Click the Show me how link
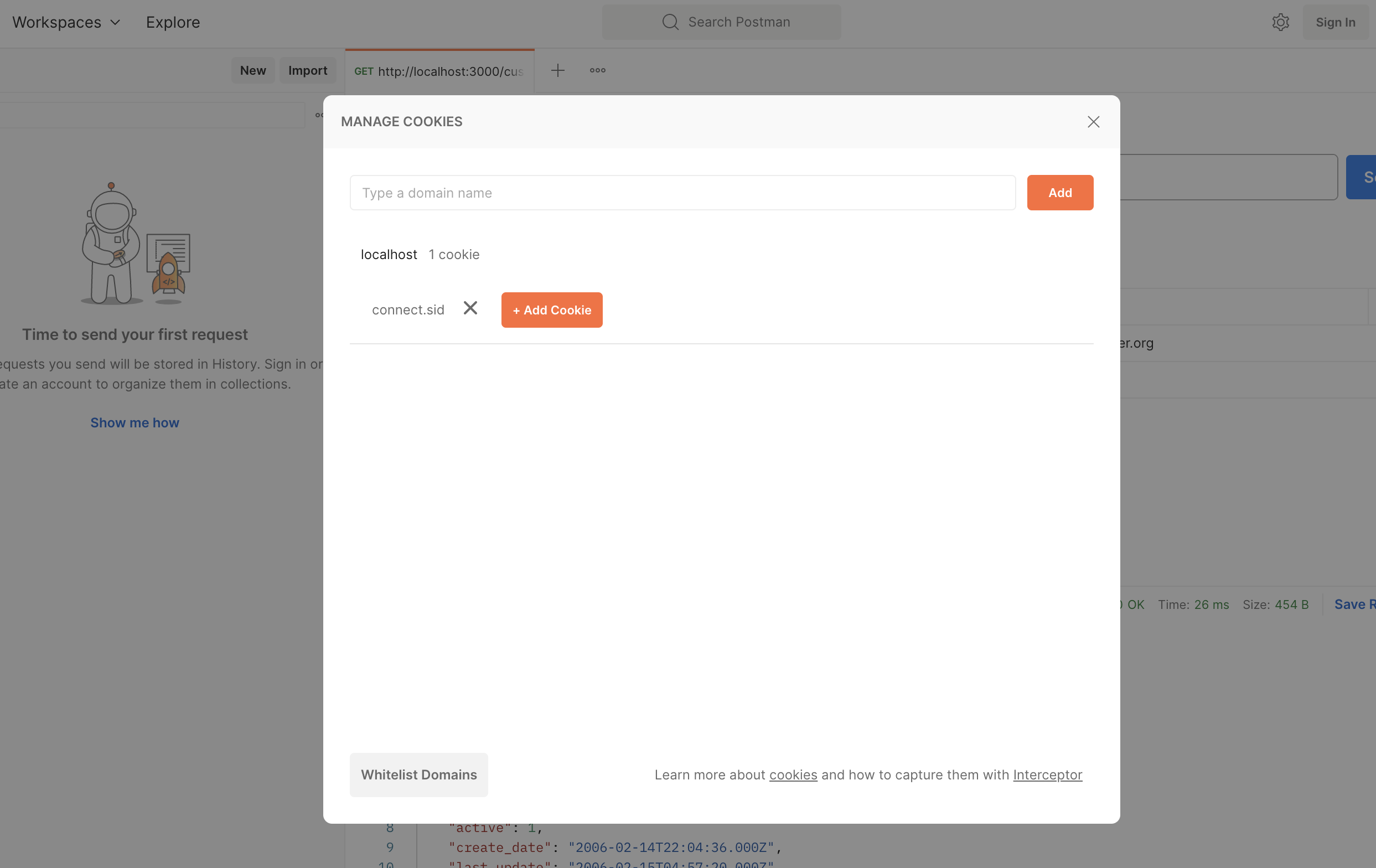Image resolution: width=1376 pixels, height=868 pixels. click(135, 422)
